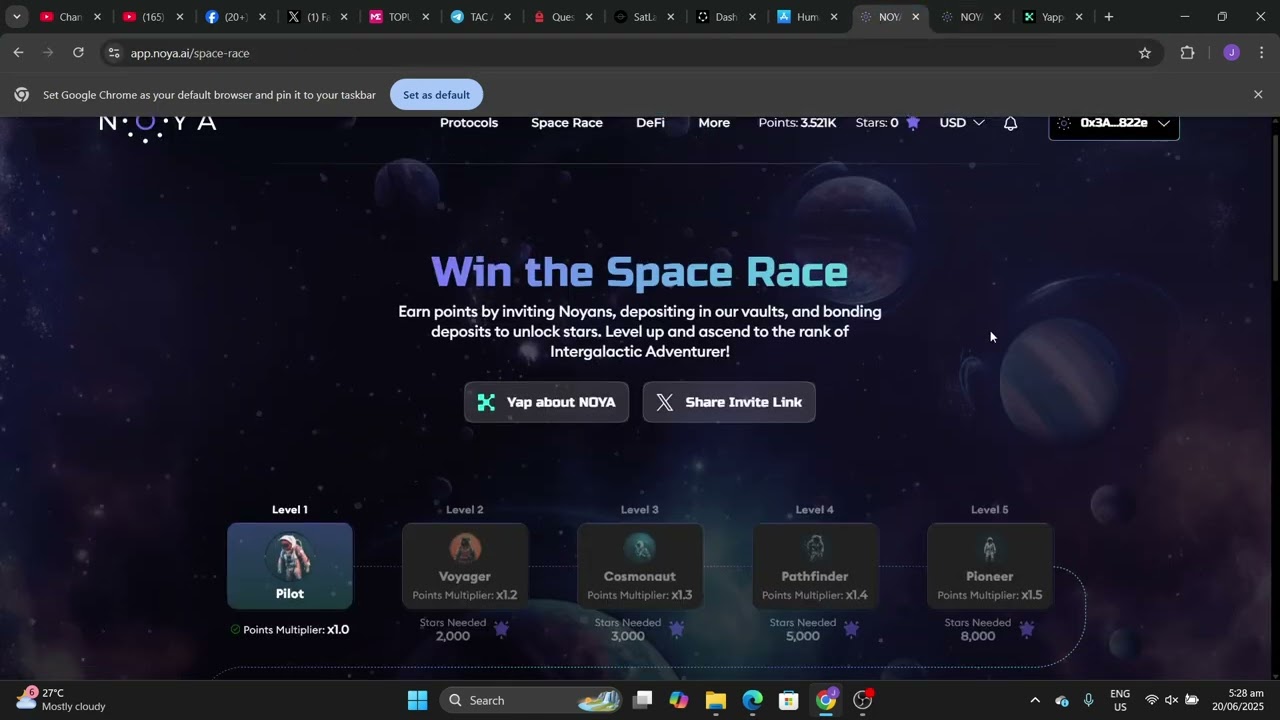Click the star beside Stars Needed 2,000
Image resolution: width=1280 pixels, height=720 pixels.
[501, 629]
